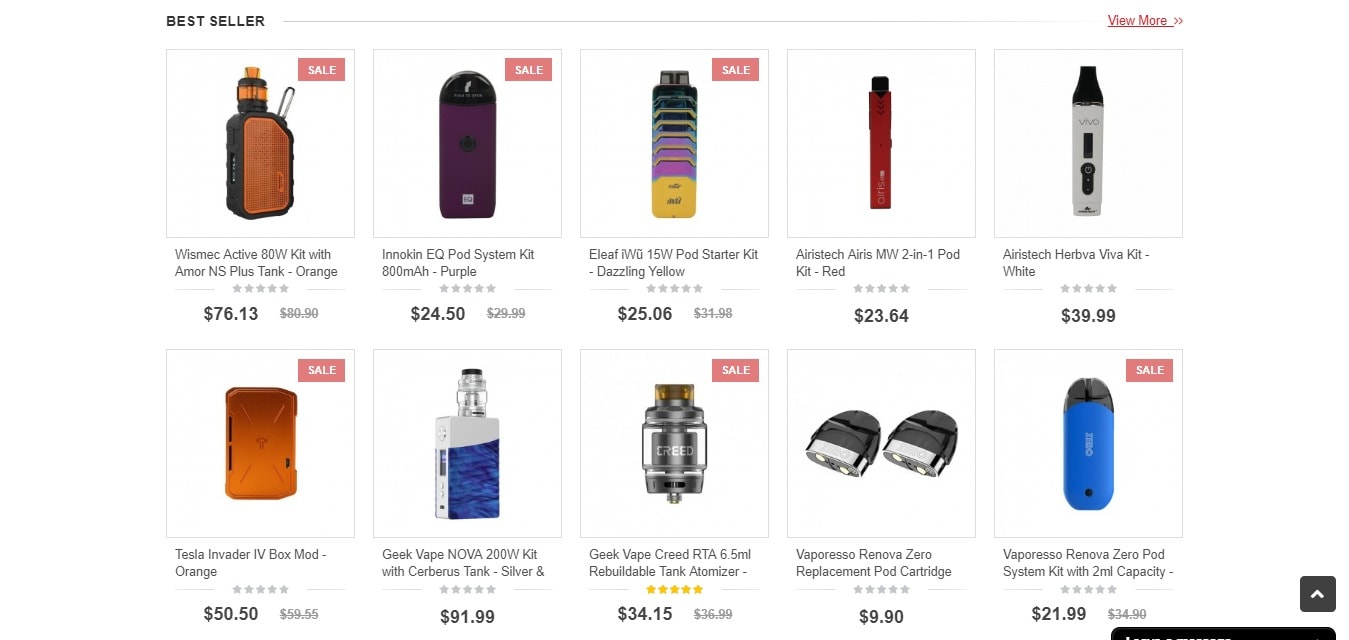Open the Wismec Active 80W Kit product image
The width and height of the screenshot is (1349, 640).
click(x=260, y=143)
